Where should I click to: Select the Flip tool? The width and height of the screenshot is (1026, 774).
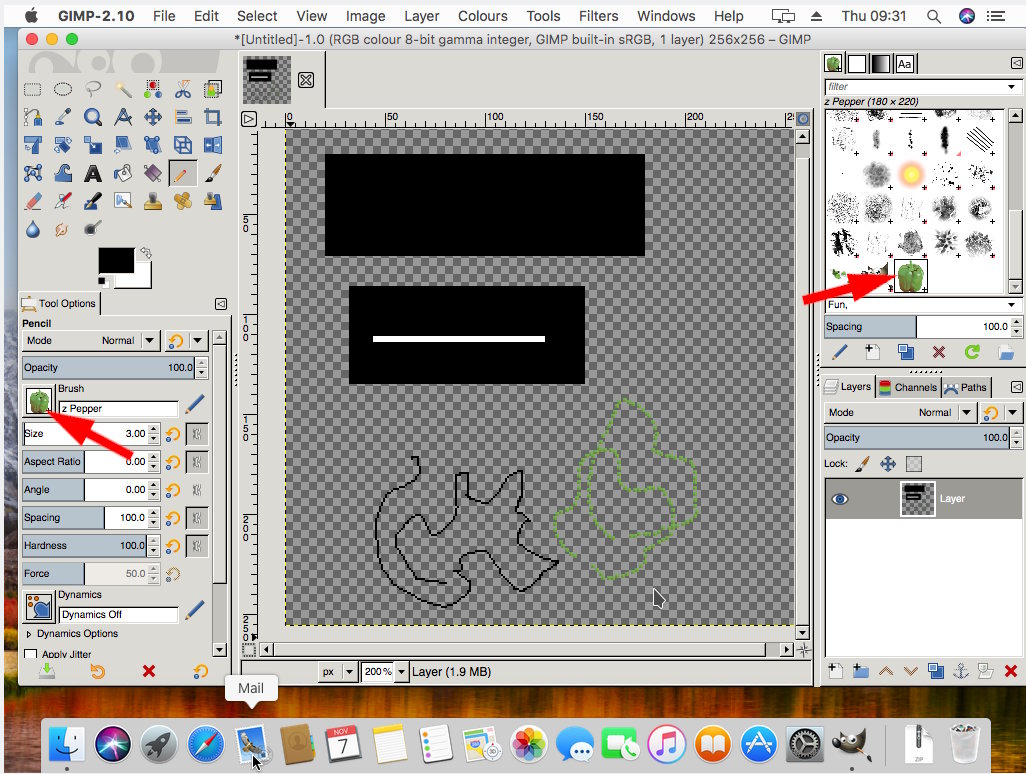coord(213,145)
